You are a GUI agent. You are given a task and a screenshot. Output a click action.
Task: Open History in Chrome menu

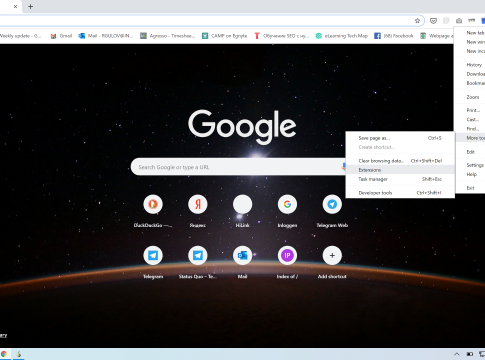click(x=470, y=65)
